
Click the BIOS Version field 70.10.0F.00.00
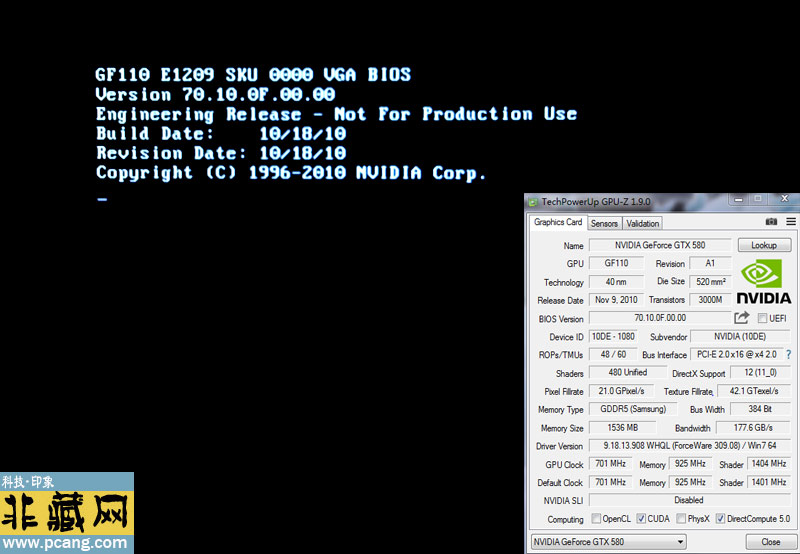[660, 318]
